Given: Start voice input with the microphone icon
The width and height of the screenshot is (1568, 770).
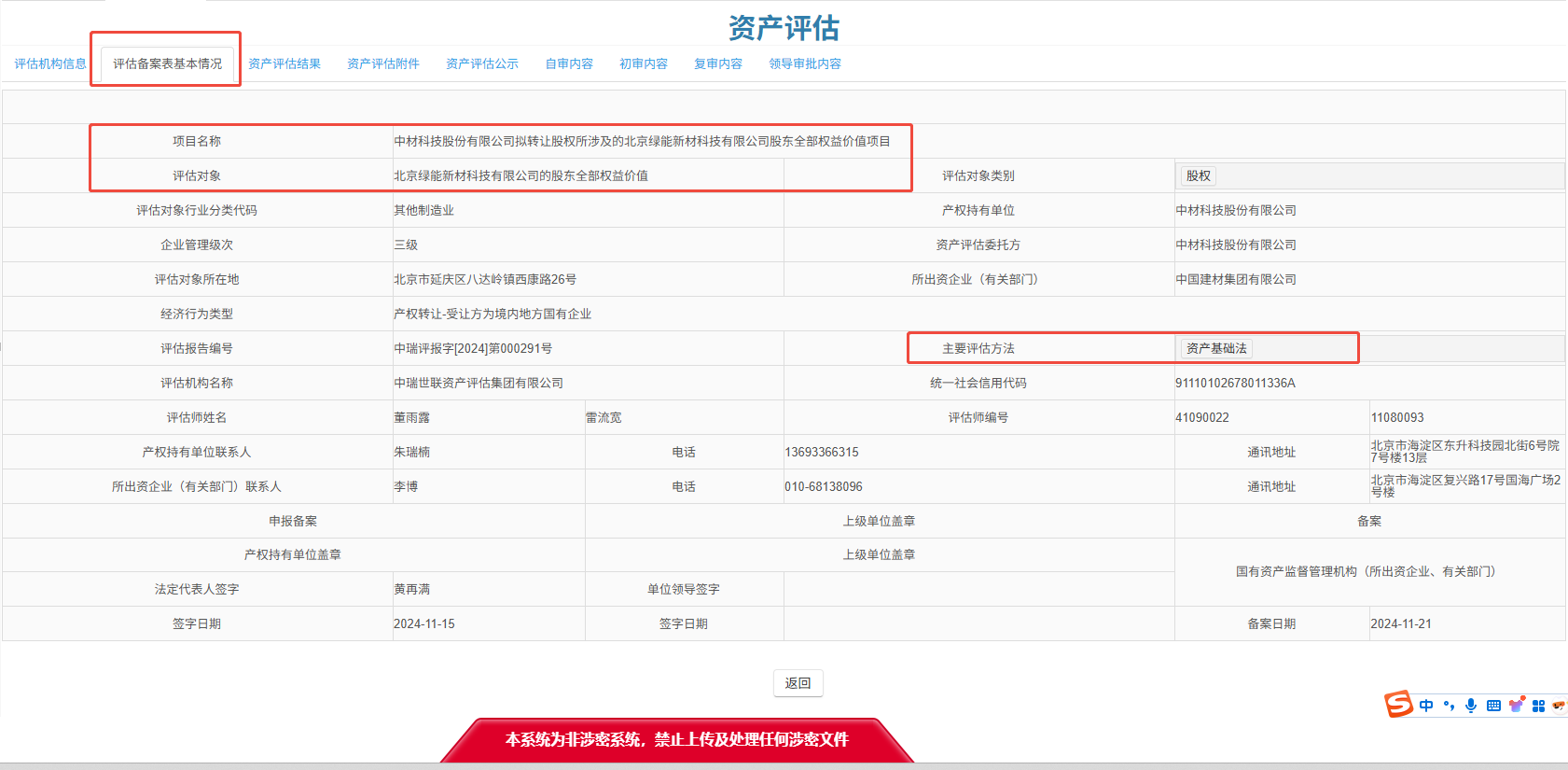Looking at the screenshot, I should tap(1471, 706).
